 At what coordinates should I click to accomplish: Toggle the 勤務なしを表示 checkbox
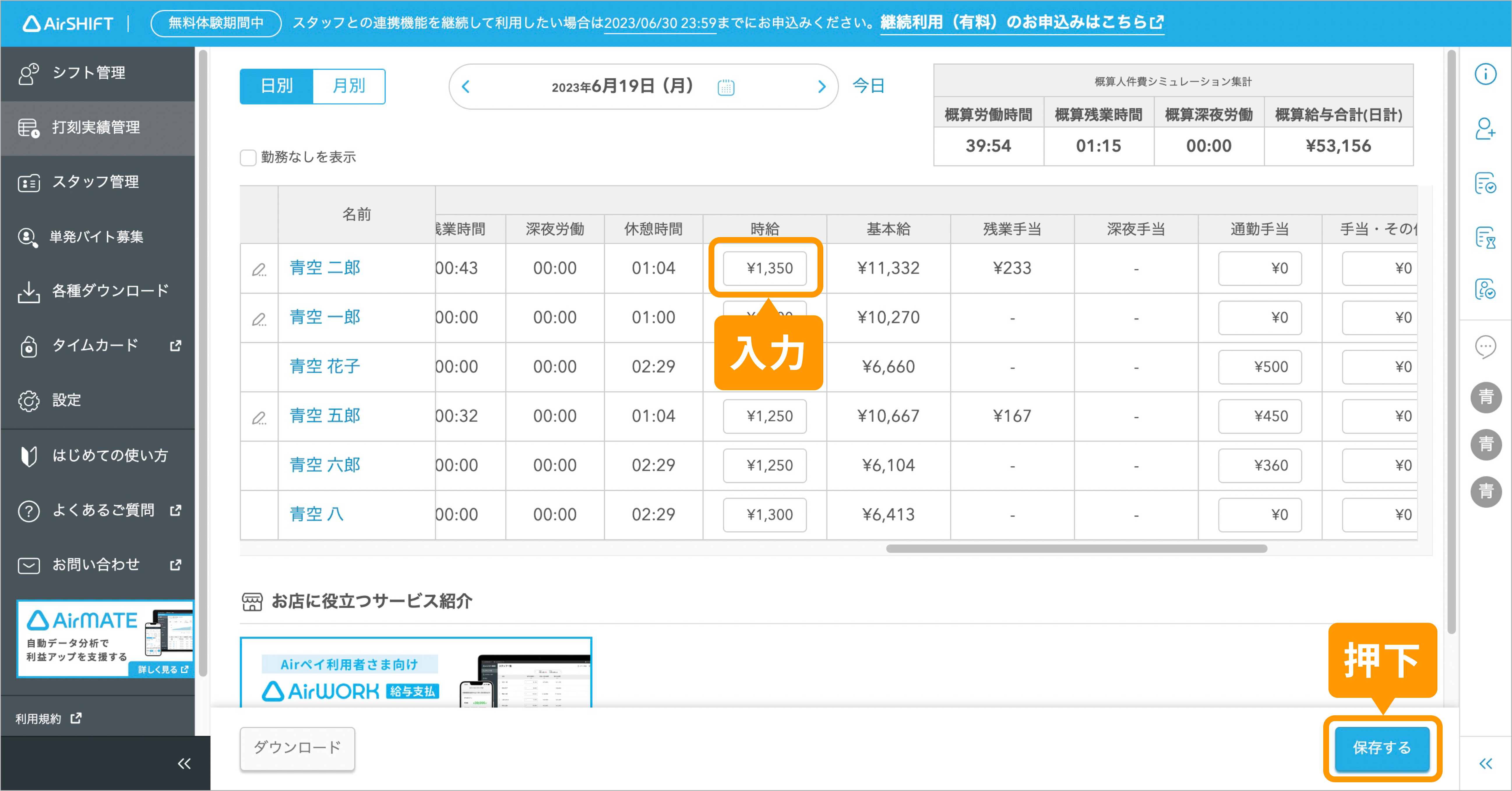point(248,157)
